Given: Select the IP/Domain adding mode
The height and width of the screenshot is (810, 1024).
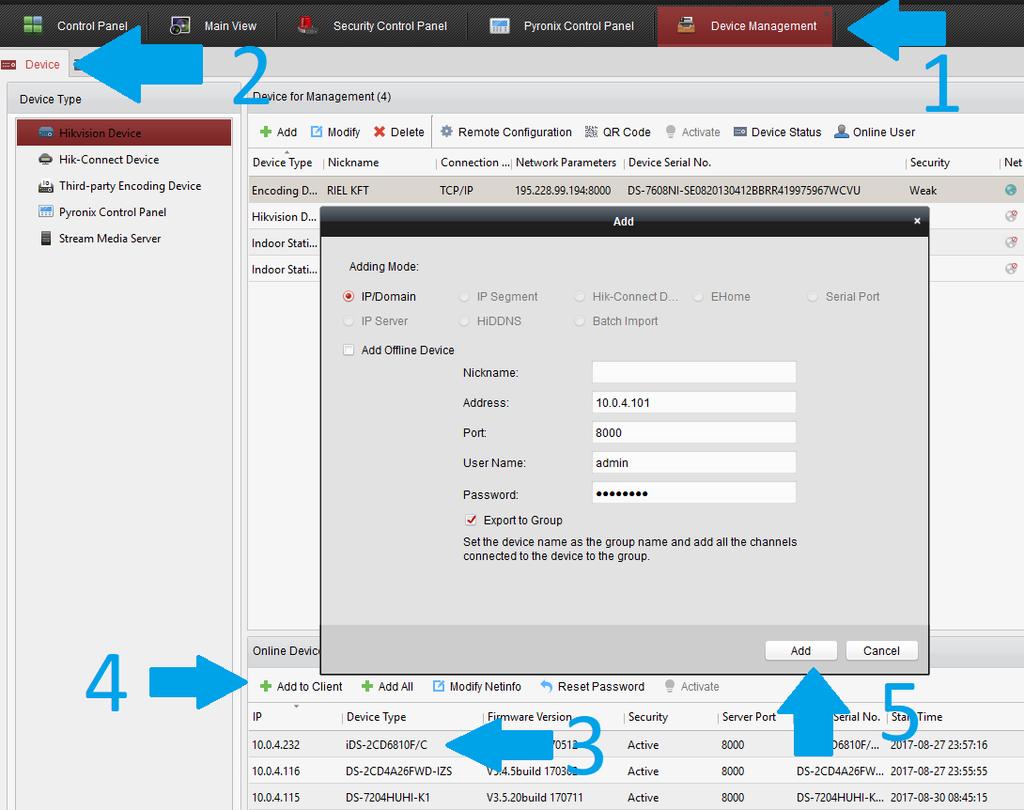Looking at the screenshot, I should 380,297.
